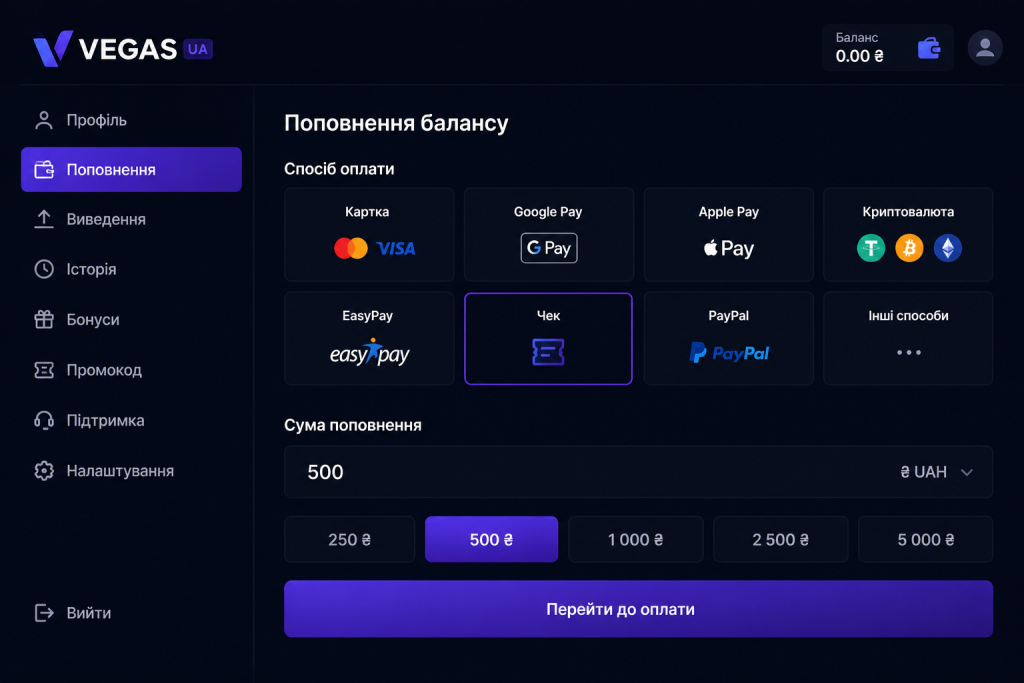
Task: Open the user avatar icon
Action: tap(985, 48)
